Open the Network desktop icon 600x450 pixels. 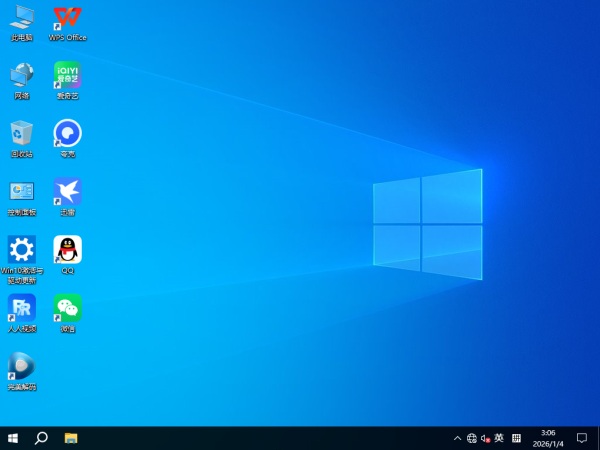pyautogui.click(x=22, y=75)
